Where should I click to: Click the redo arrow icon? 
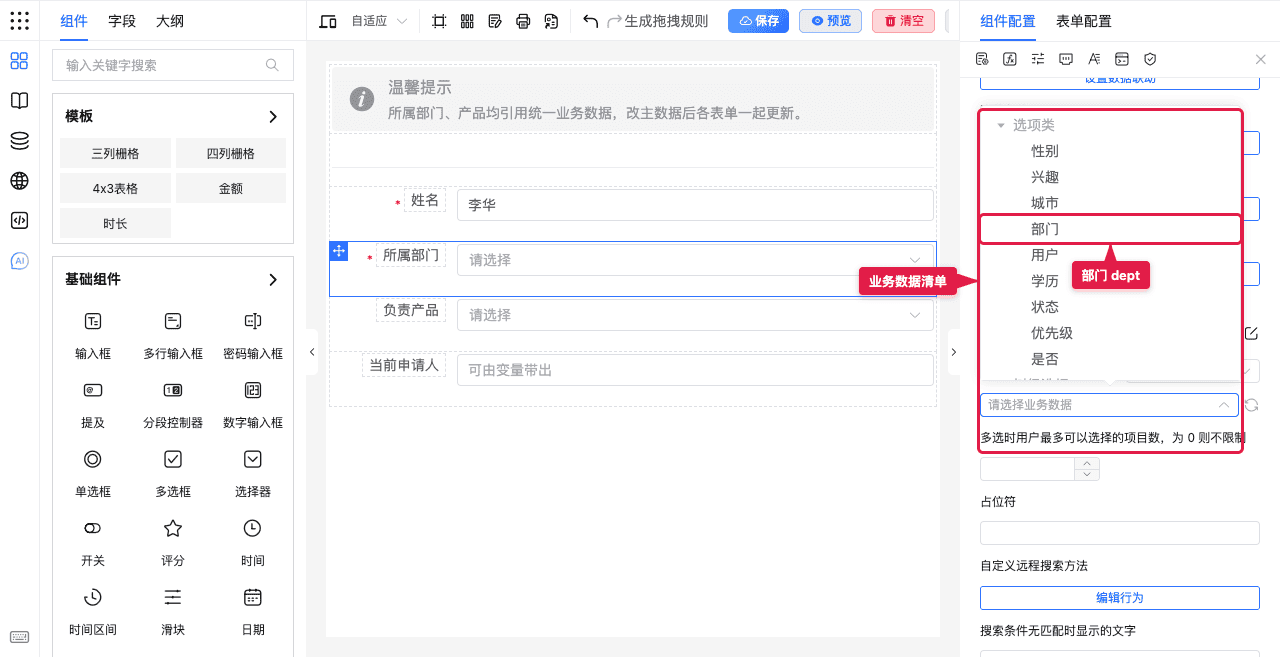click(x=615, y=21)
